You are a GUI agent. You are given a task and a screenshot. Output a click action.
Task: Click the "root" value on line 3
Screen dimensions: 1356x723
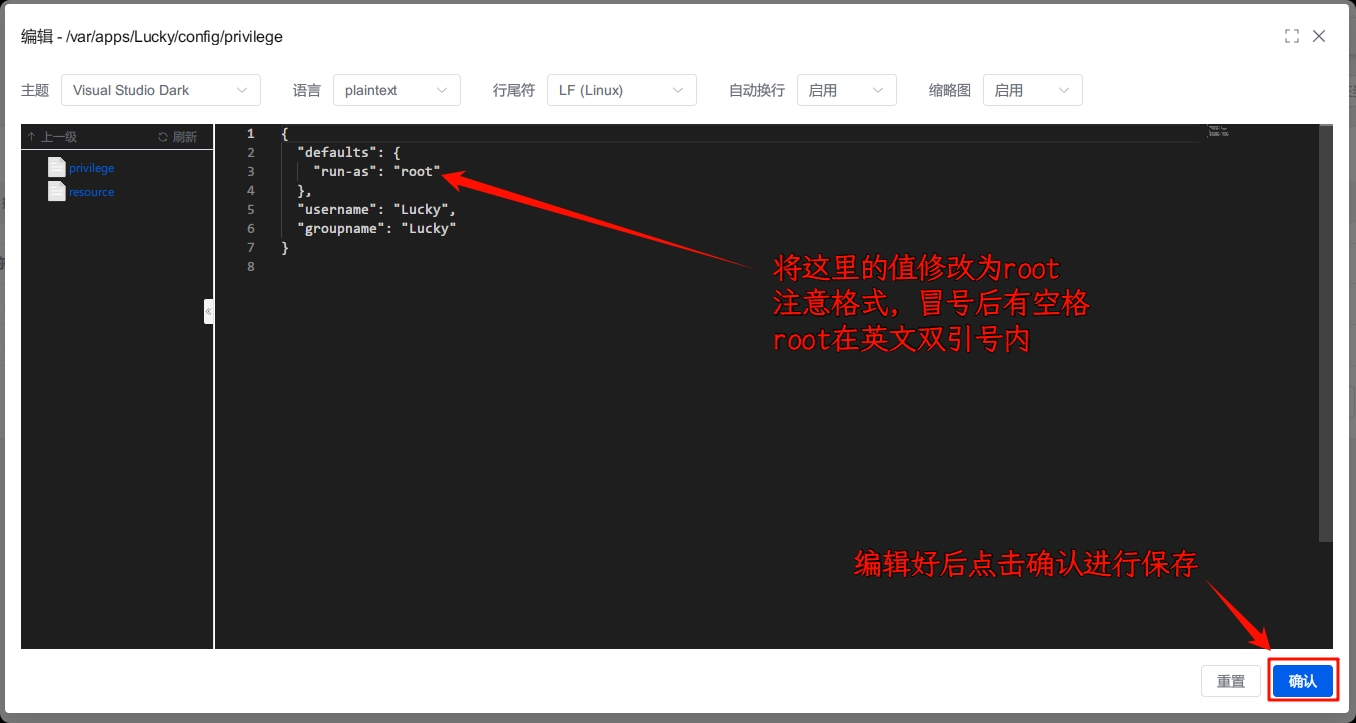point(417,171)
